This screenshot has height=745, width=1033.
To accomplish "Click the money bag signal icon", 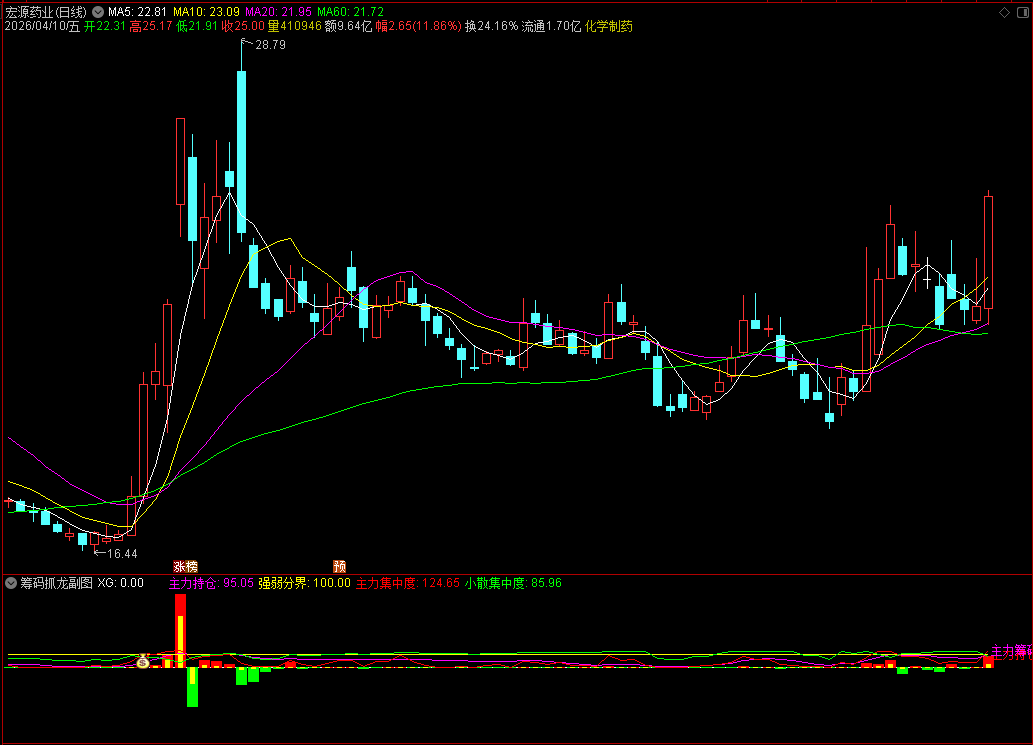I will [x=143, y=661].
